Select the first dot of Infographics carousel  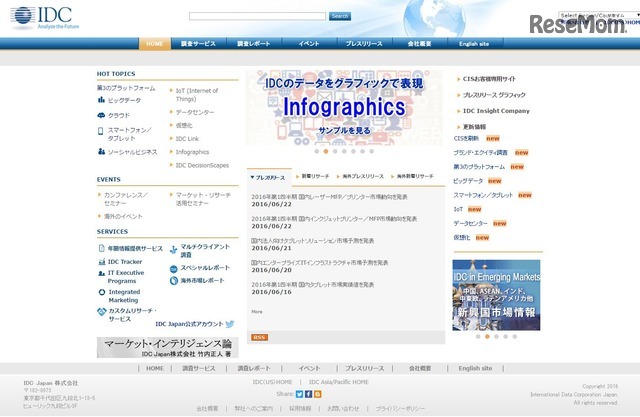pos(317,151)
